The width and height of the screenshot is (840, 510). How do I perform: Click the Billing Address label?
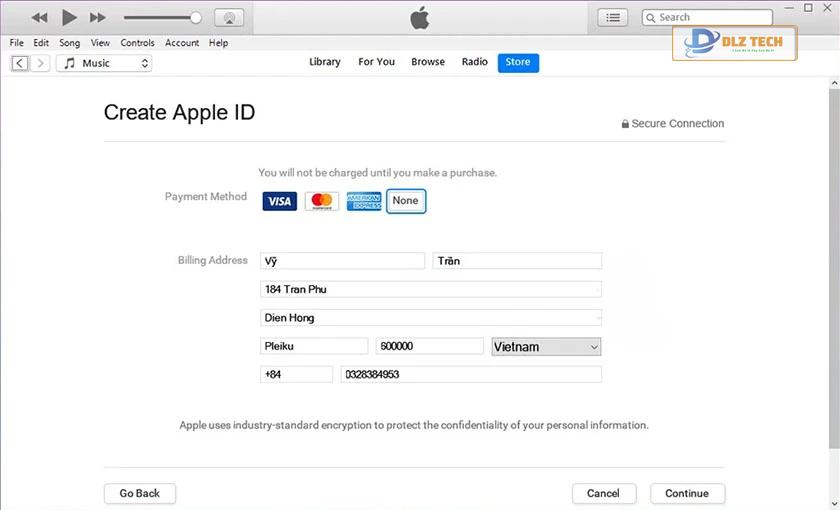tap(213, 260)
